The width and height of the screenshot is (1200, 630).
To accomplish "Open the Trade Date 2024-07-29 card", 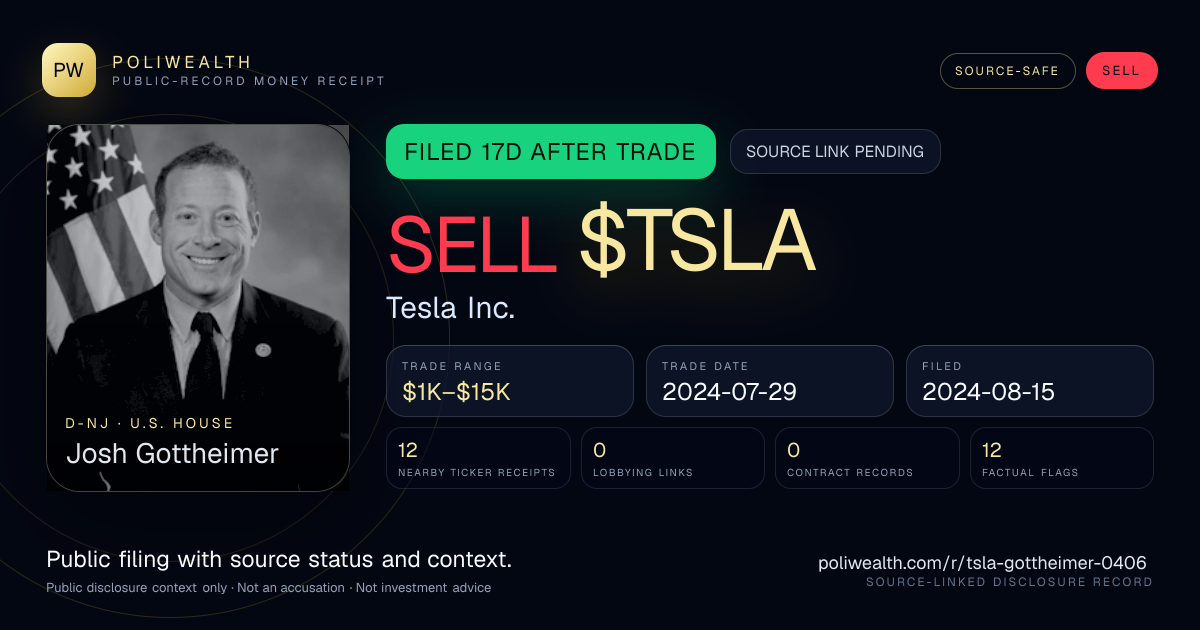I will [x=770, y=381].
